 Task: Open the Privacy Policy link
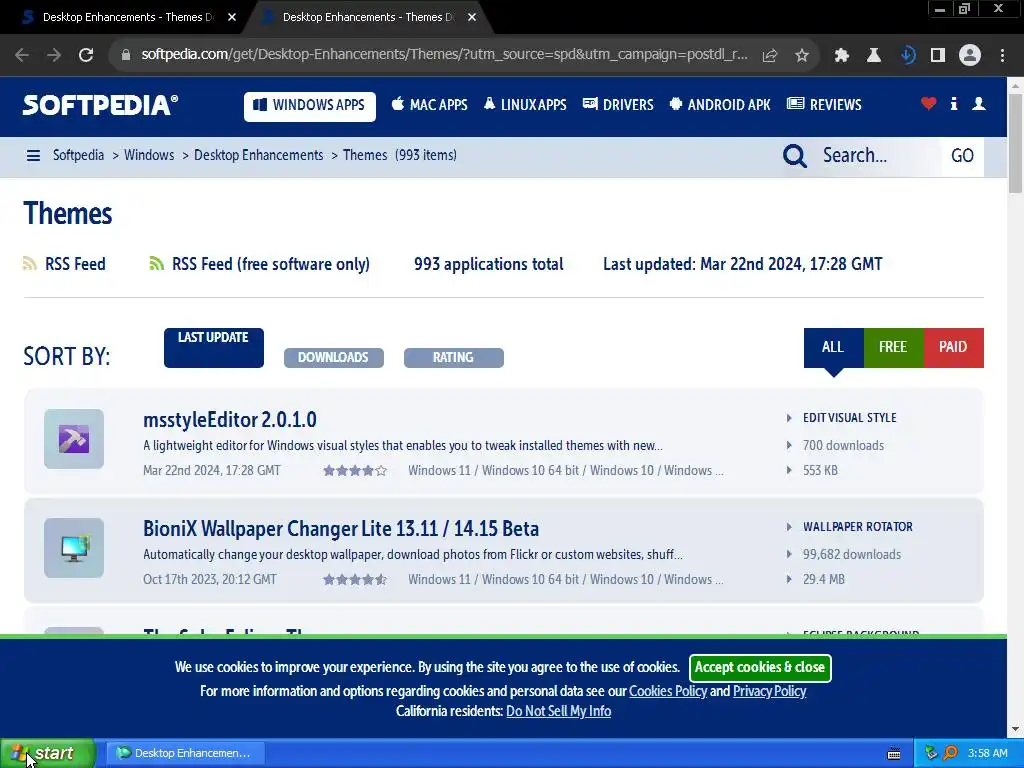click(769, 691)
